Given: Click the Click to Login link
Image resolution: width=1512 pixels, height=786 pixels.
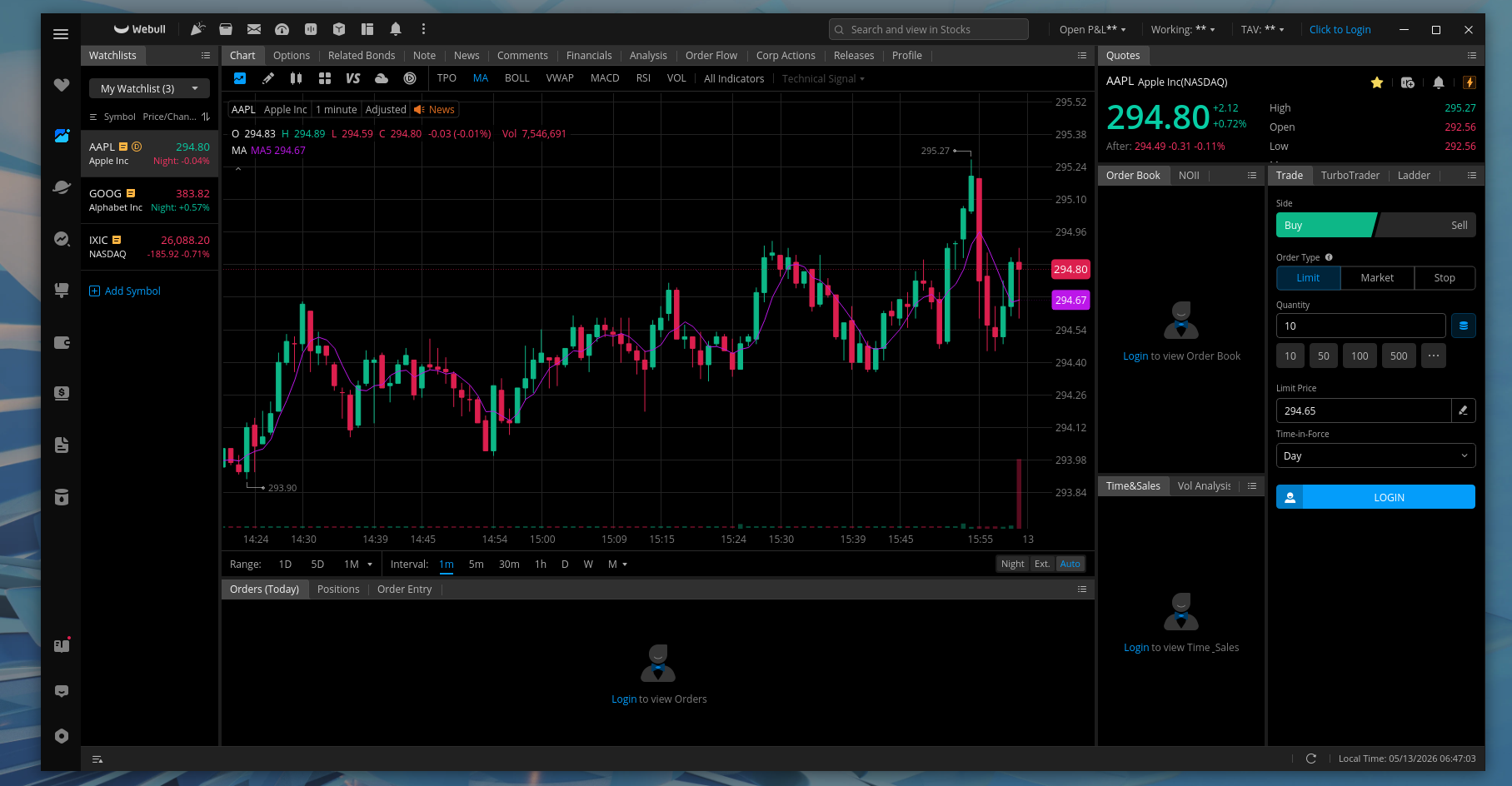Looking at the screenshot, I should point(1340,29).
